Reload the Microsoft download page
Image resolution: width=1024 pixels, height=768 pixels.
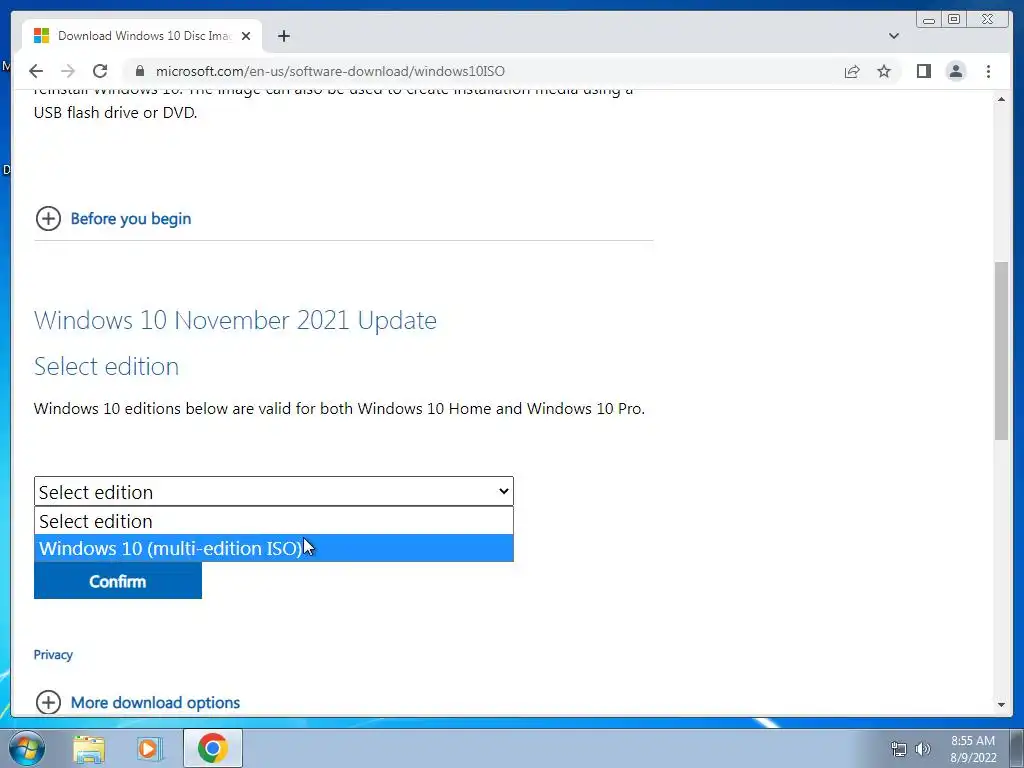point(100,71)
